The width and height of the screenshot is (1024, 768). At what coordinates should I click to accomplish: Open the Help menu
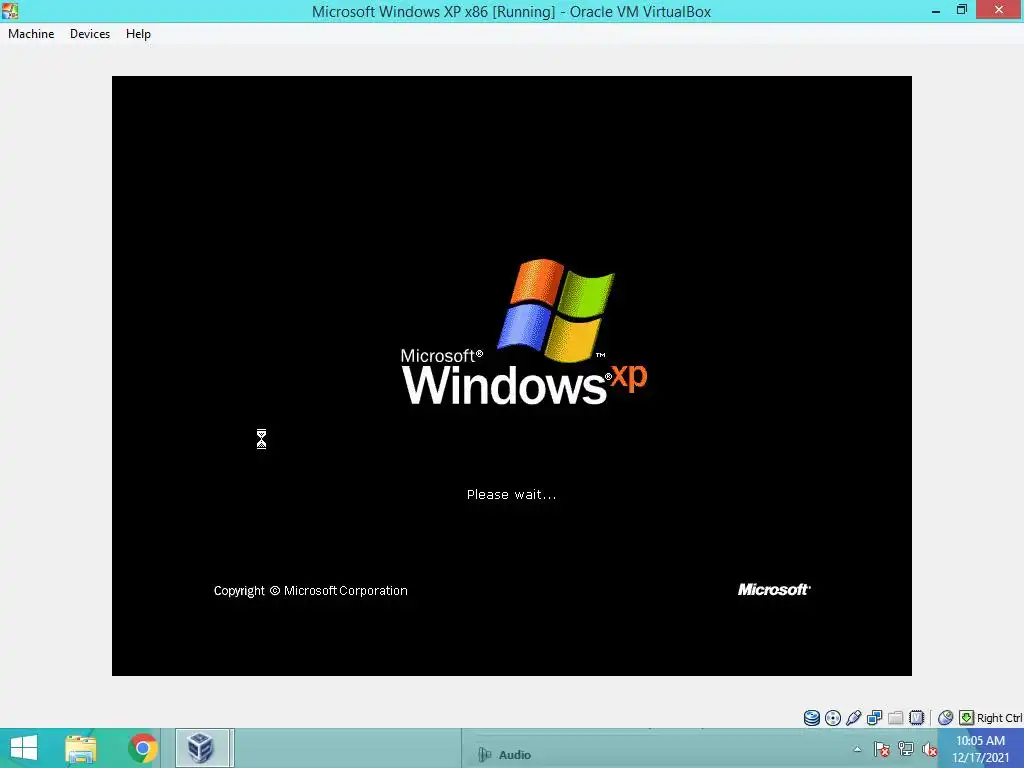click(x=138, y=34)
